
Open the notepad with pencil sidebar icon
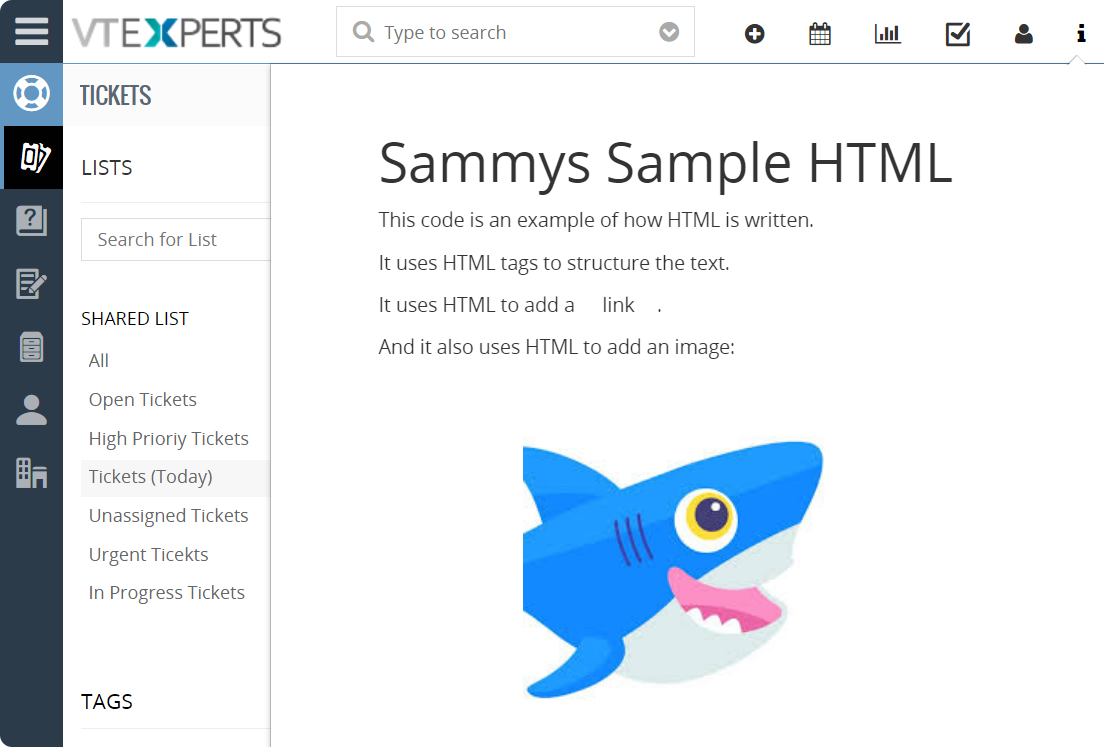click(x=32, y=284)
